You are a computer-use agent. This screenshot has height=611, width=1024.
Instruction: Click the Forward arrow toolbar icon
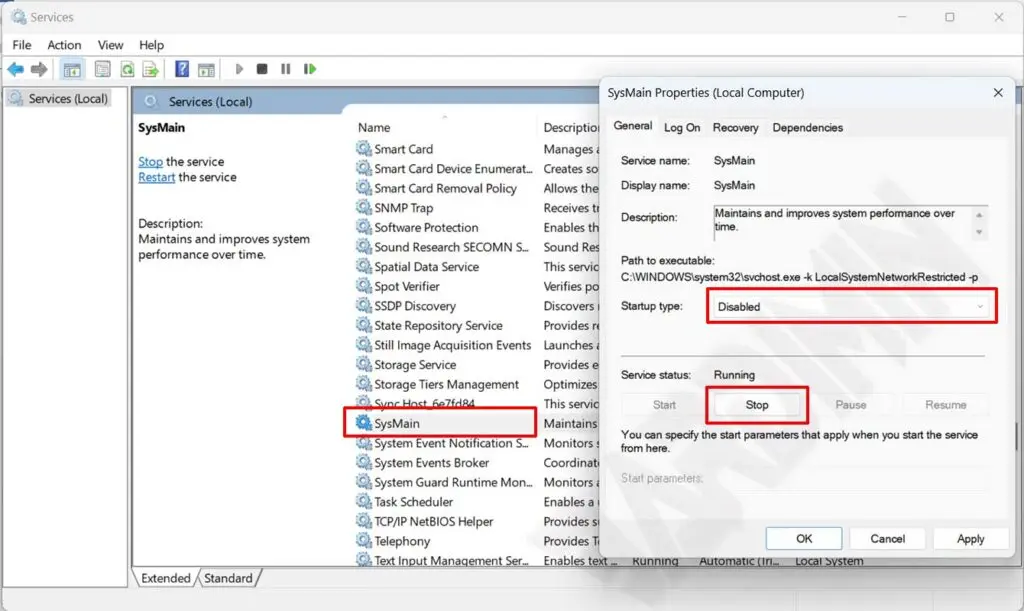point(39,69)
